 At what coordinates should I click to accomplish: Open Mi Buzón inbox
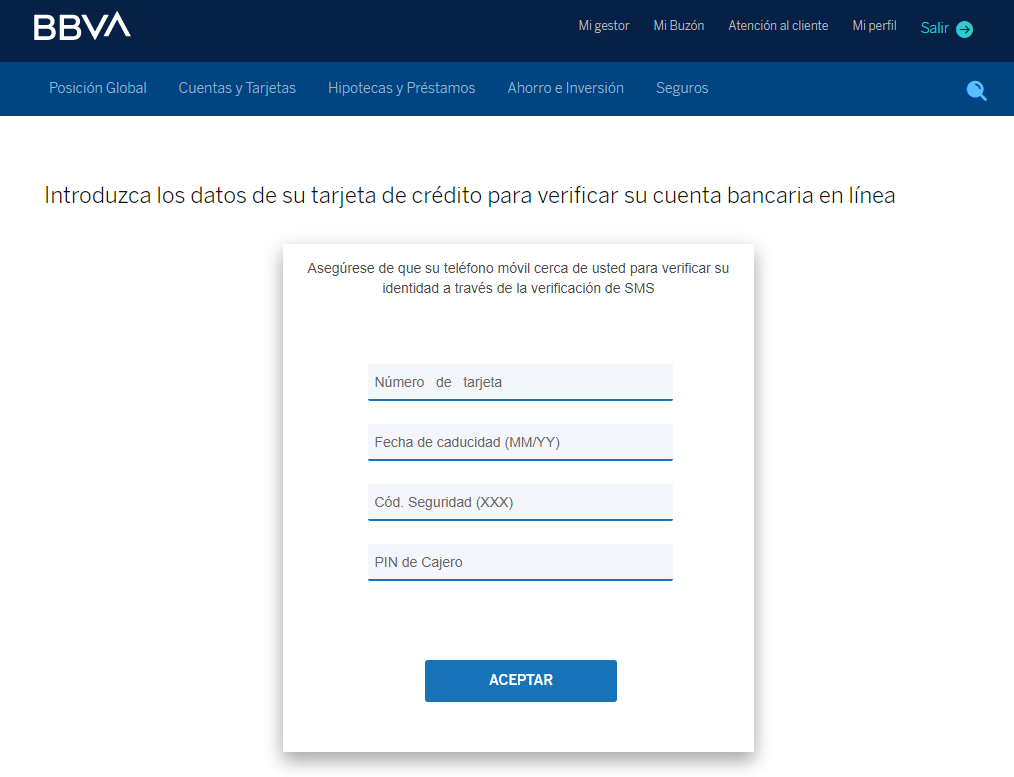pyautogui.click(x=679, y=26)
